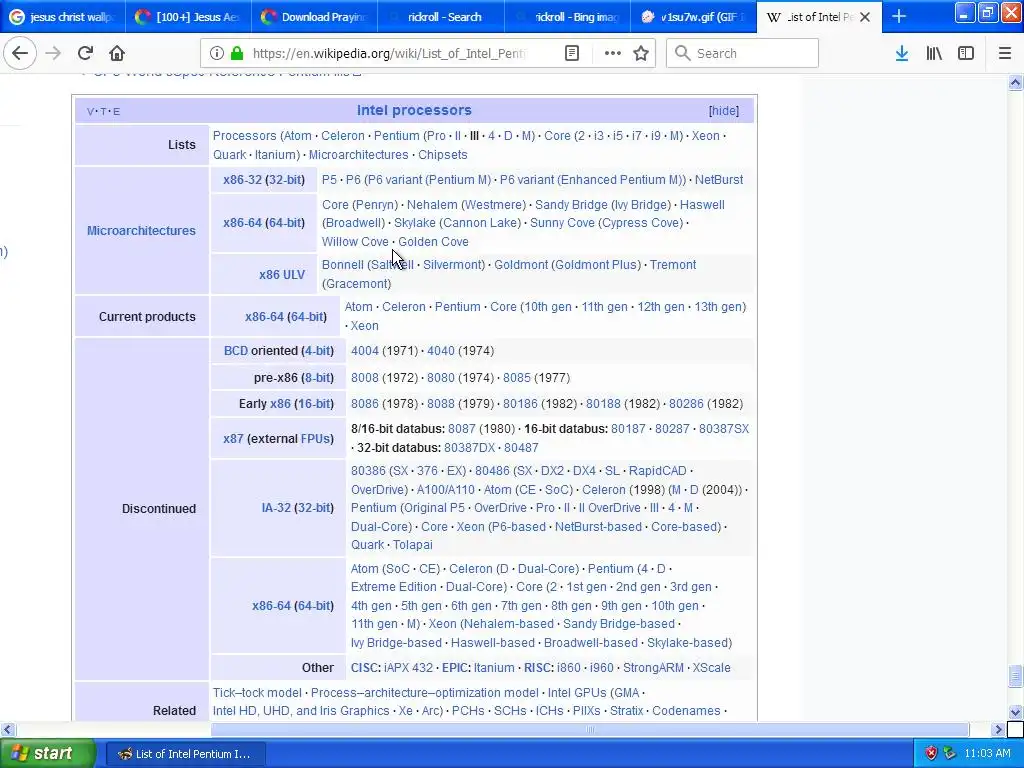
Task: Bookmark this page with the star
Action: pos(641,53)
